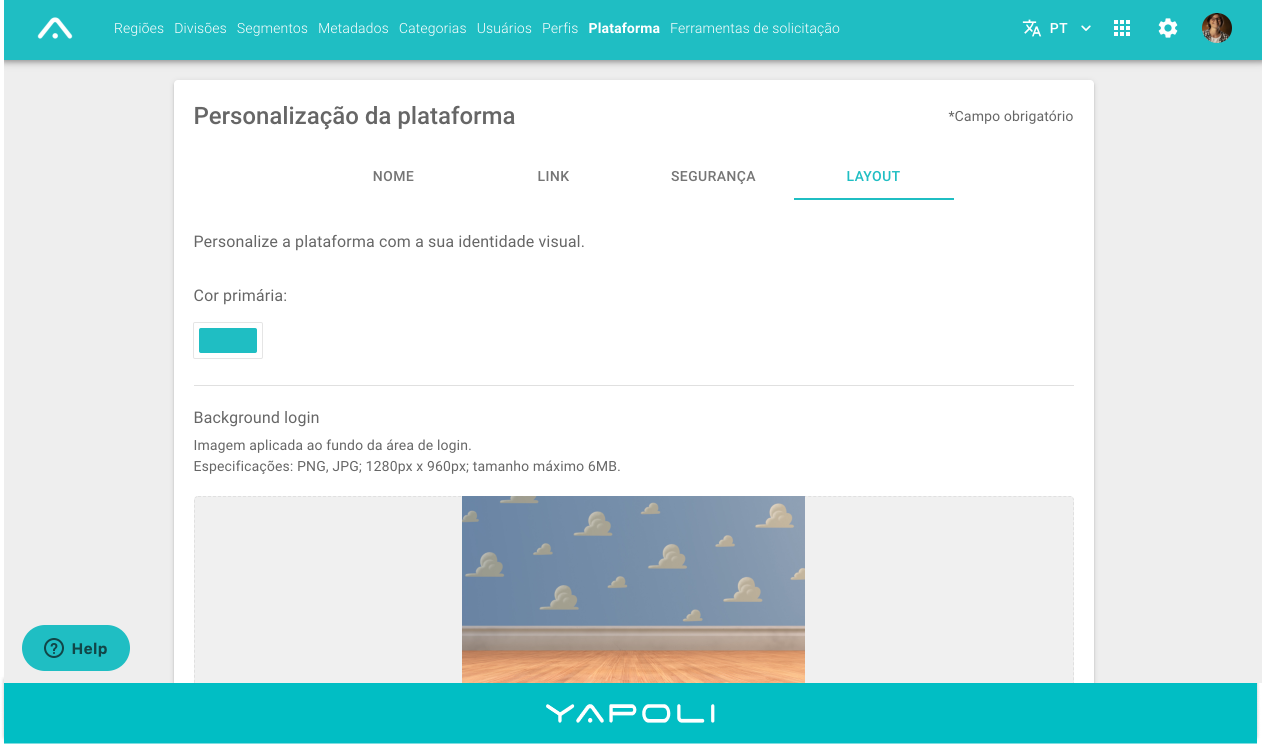1262x744 pixels.
Task: Open the Divisões menu
Action: (200, 28)
